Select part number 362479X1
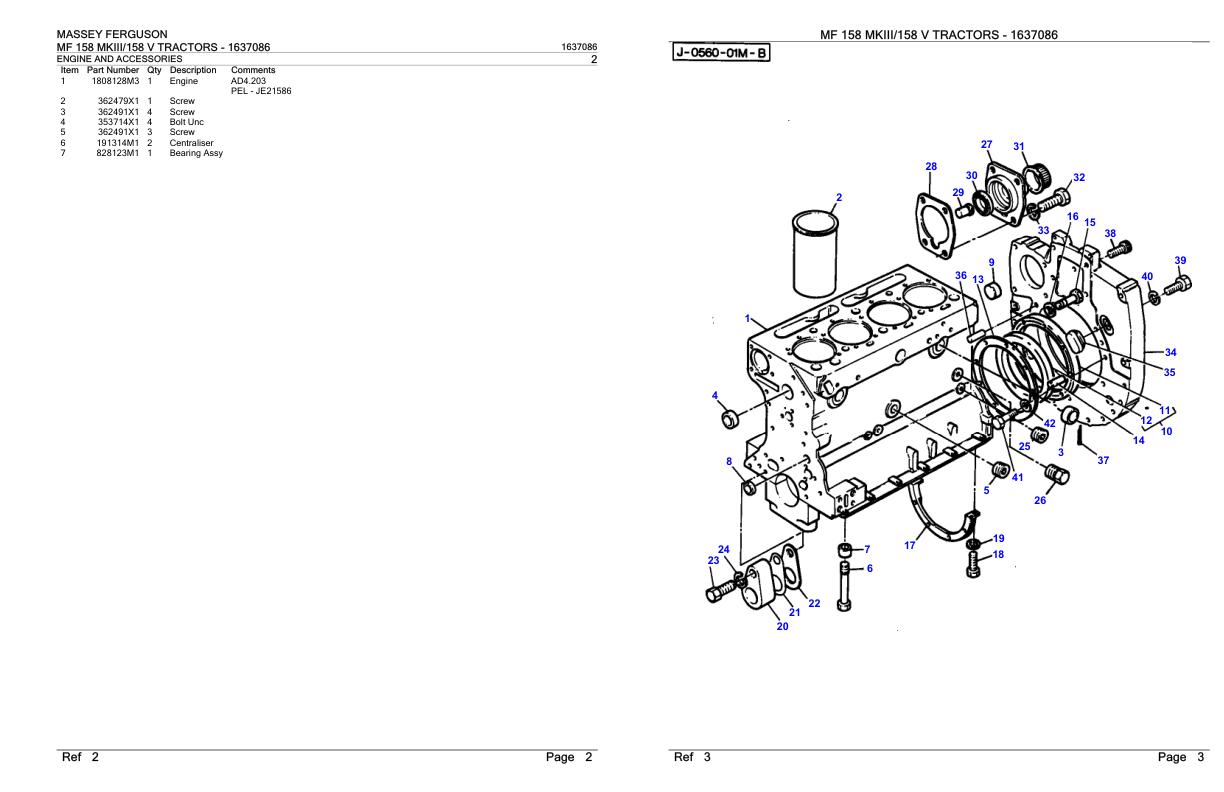This screenshot has width=1224, height=792. (118, 102)
